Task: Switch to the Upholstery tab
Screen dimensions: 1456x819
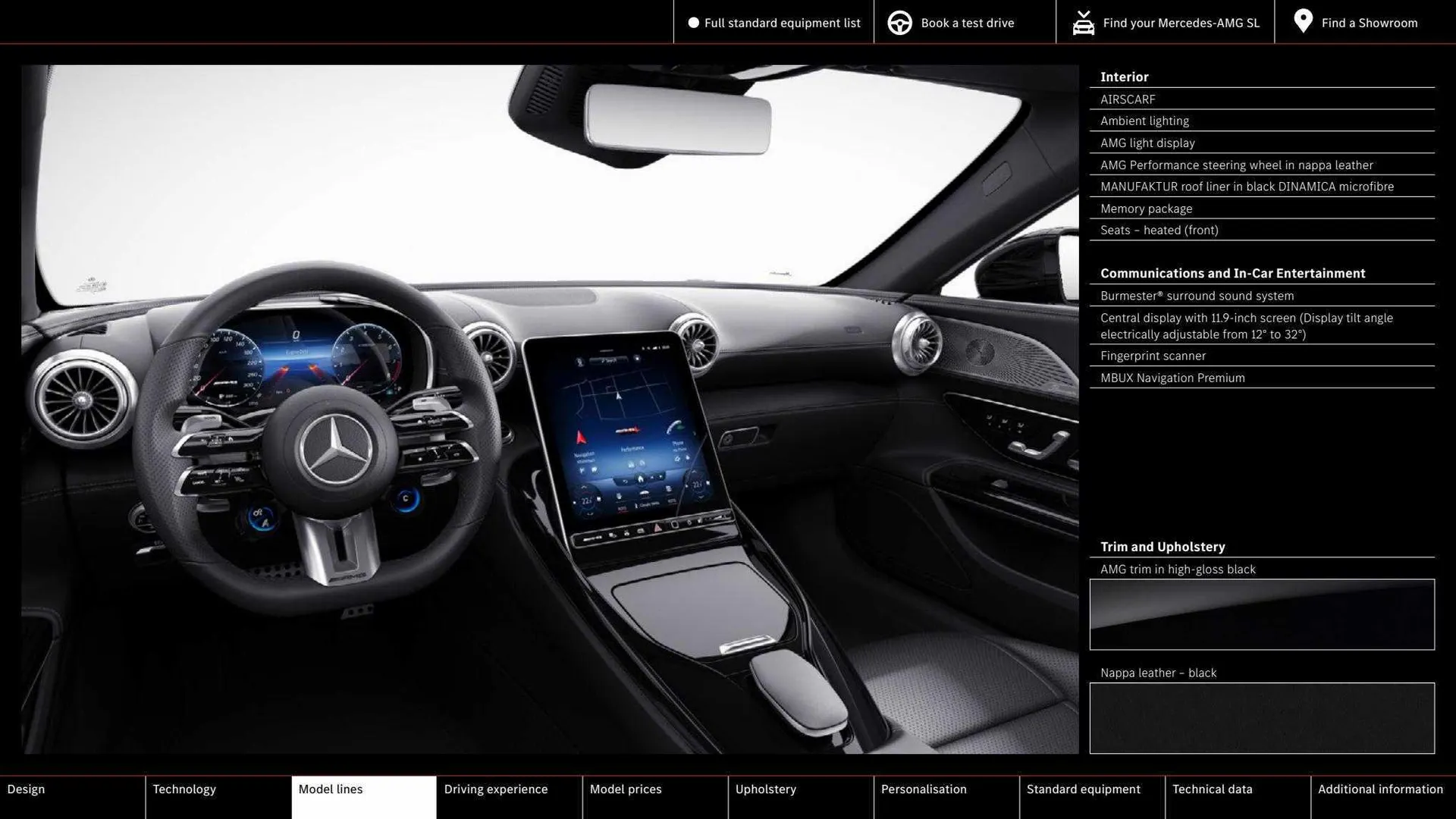Action: tap(766, 789)
